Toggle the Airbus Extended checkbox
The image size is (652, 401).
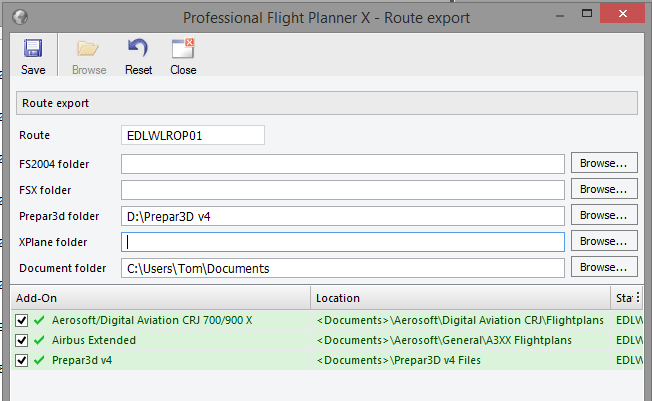(x=22, y=340)
